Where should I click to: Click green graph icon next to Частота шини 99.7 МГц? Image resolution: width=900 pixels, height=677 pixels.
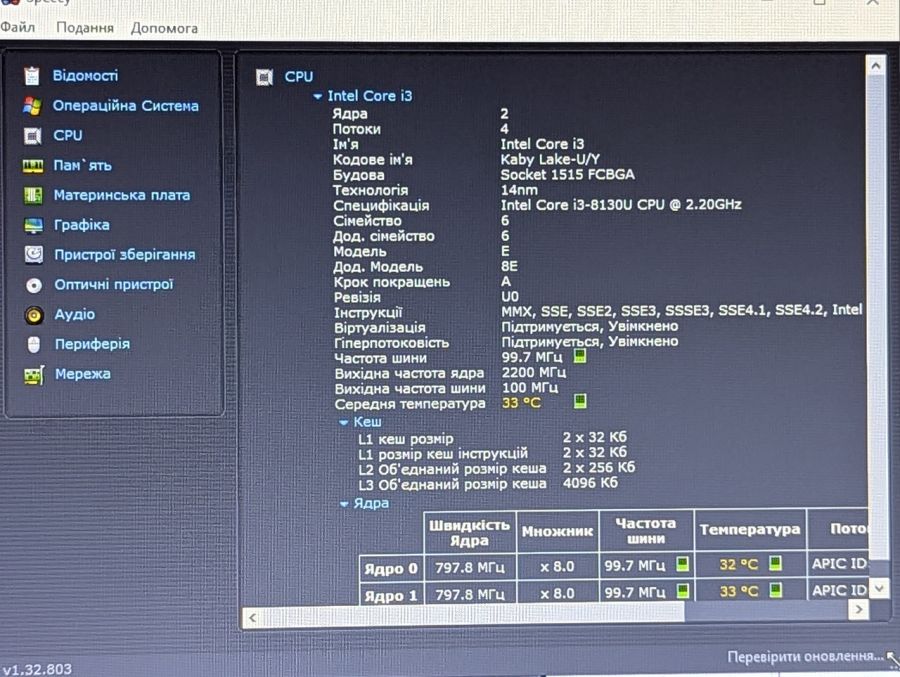[x=580, y=357]
